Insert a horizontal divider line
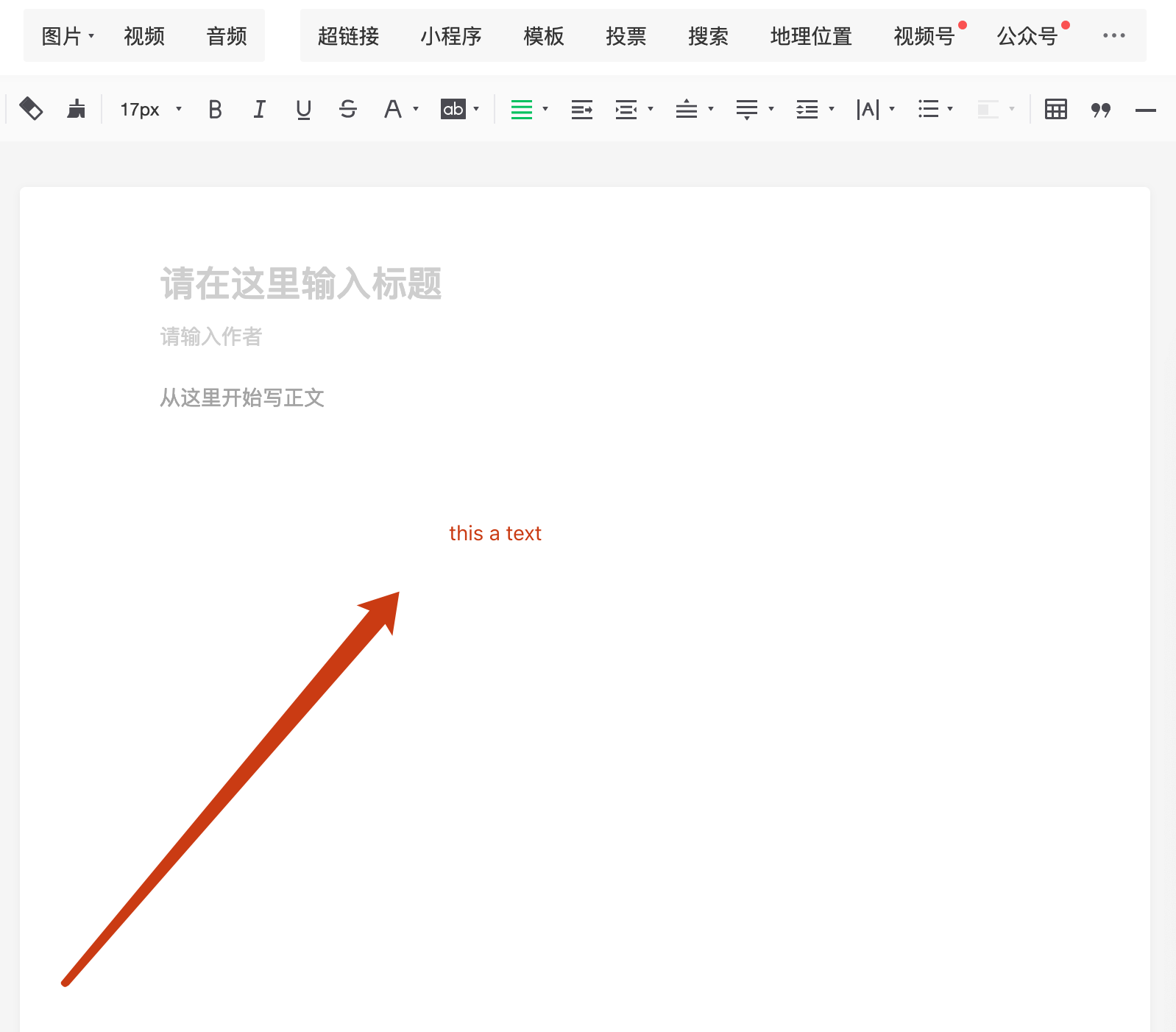Viewport: 1176px width, 1032px height. tap(1146, 110)
